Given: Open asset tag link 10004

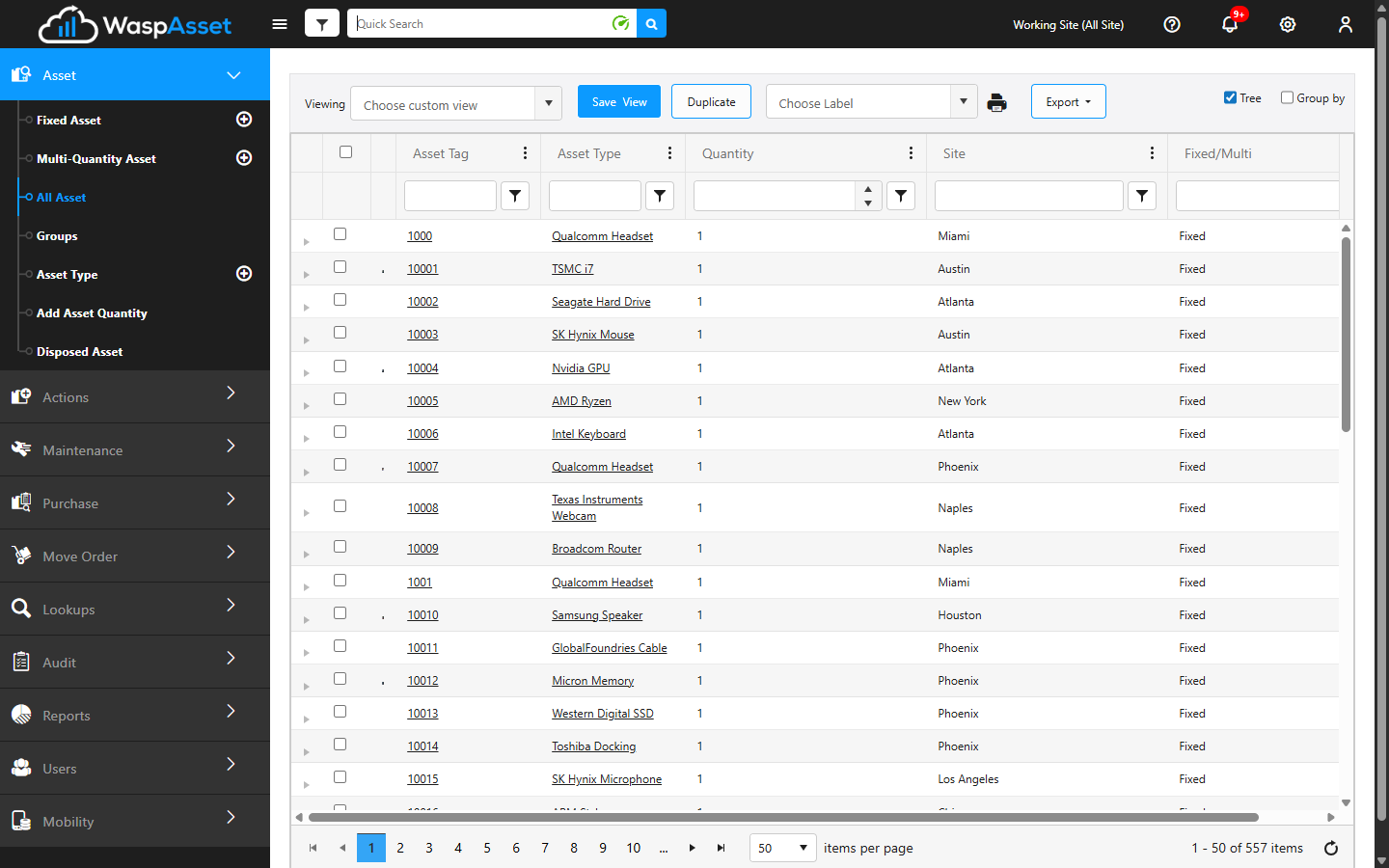Looking at the screenshot, I should click(x=422, y=368).
